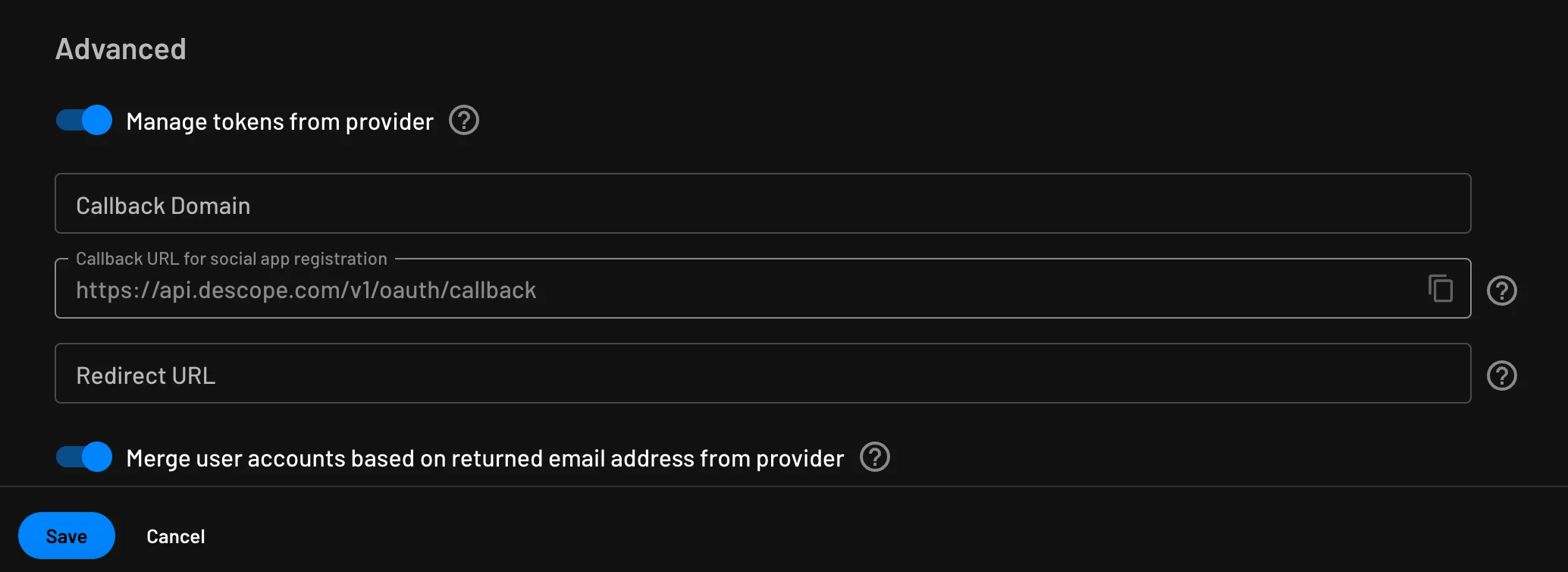Viewport: 1568px width, 572px height.
Task: Toggle the Manage tokens from provider switch
Action: 83,121
